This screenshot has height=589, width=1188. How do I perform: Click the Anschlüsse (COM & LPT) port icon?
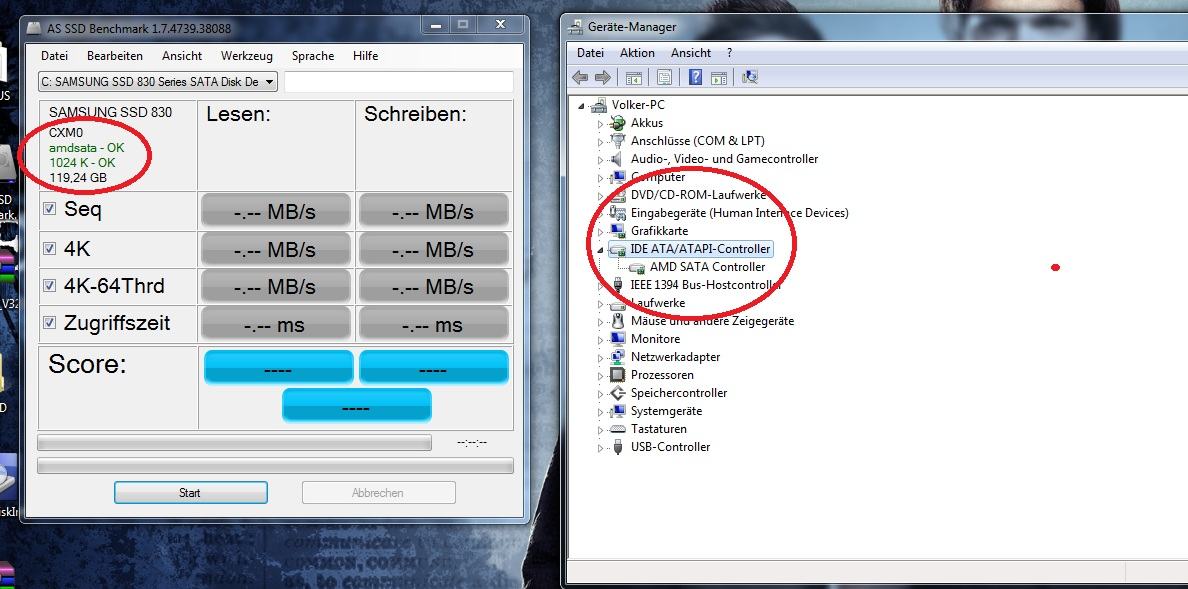pyautogui.click(x=617, y=141)
